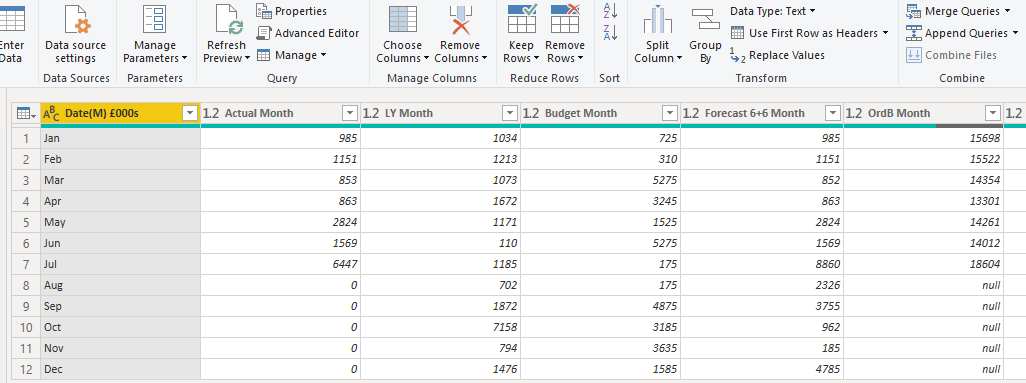Click the ABC type icon on Date(M) column
This screenshot has width=1026, height=383.
tap(51, 113)
